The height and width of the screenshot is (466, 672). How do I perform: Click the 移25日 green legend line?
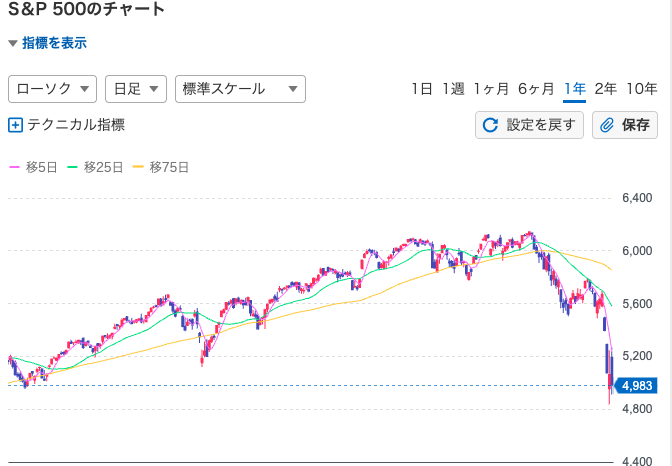coord(72,167)
